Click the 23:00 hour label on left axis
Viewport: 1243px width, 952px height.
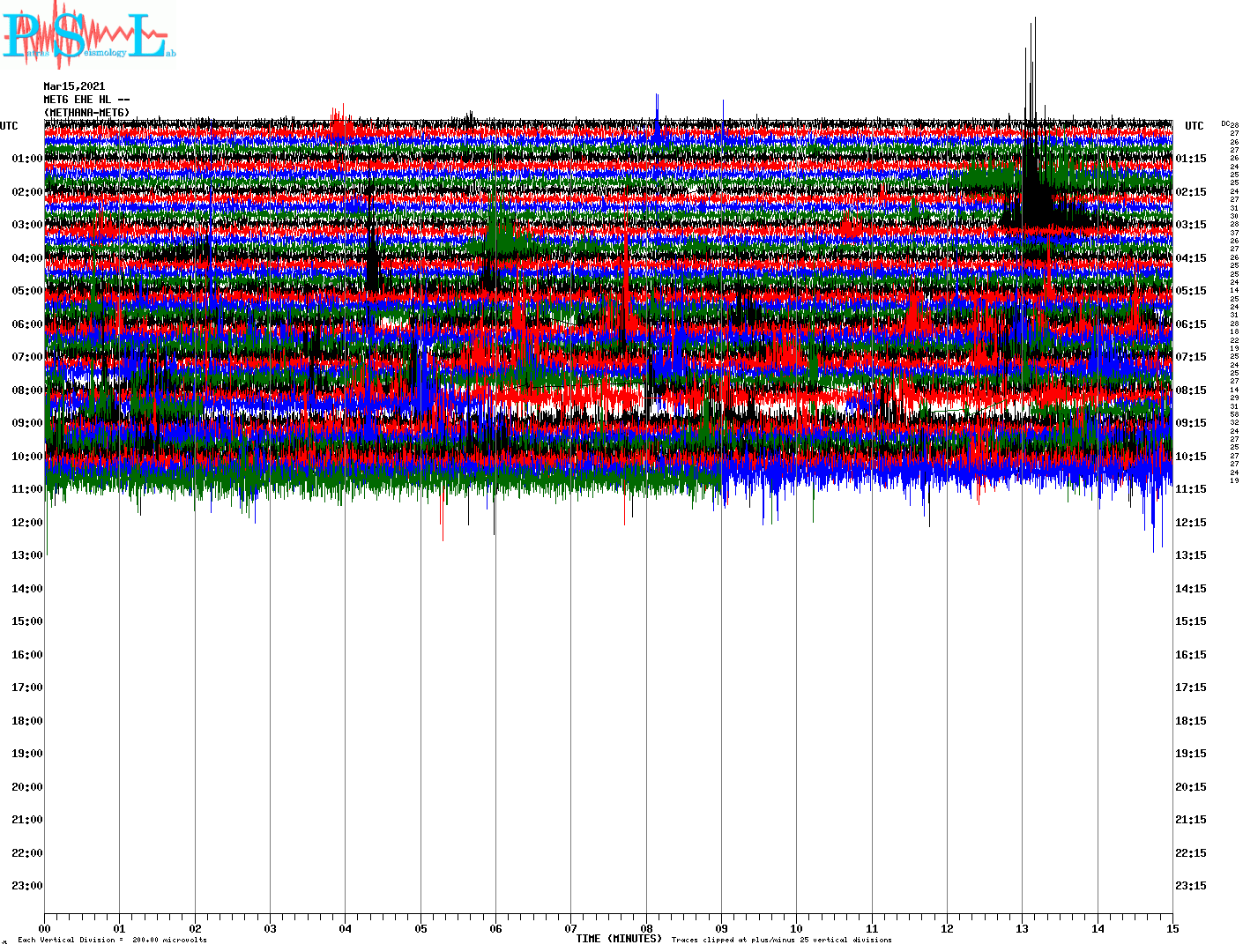pyautogui.click(x=26, y=886)
